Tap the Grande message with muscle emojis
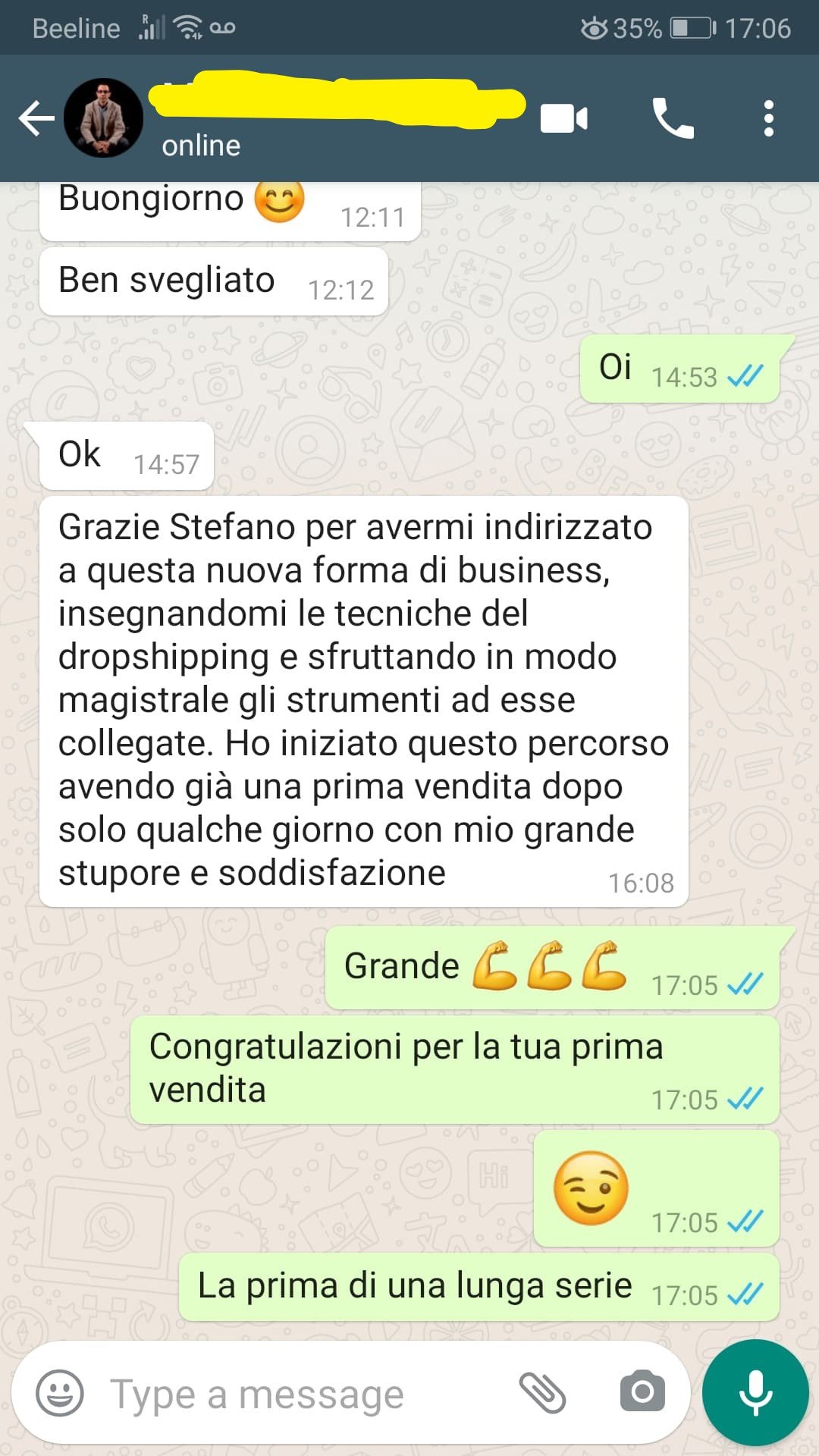The height and width of the screenshot is (1456, 819). coord(553,968)
